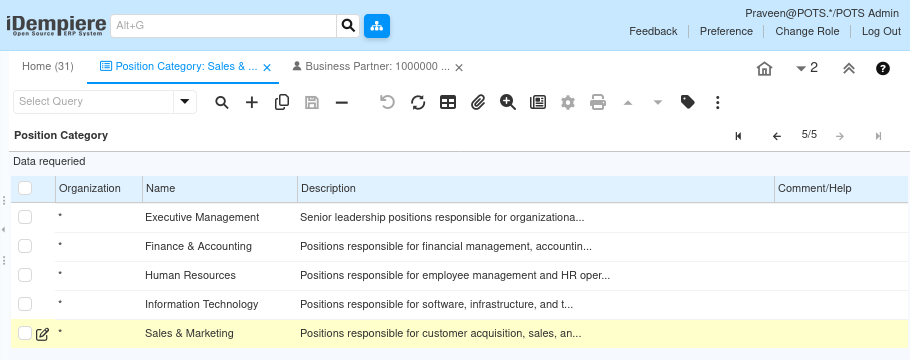Open help with question mark icon
Image resolution: width=910 pixels, height=360 pixels.
click(883, 69)
